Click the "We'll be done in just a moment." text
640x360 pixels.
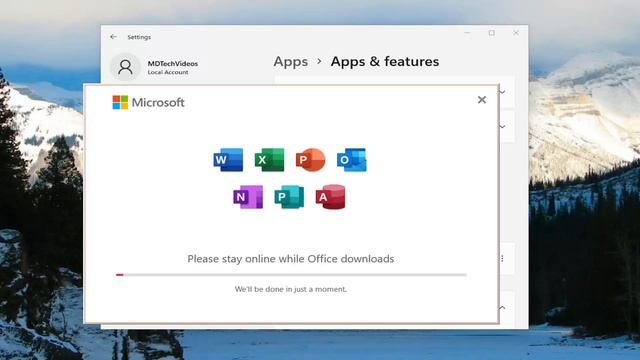[291, 289]
